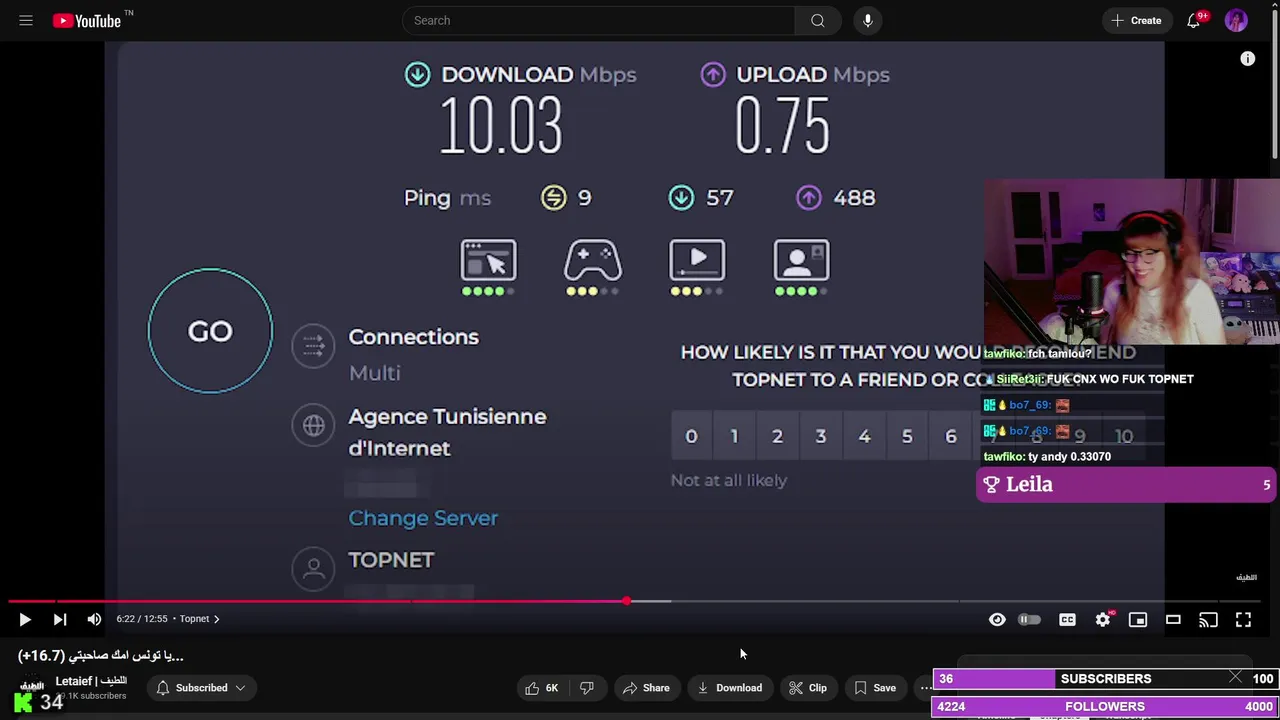Open the Topnet chapter list
The image size is (1280, 720).
point(200,619)
